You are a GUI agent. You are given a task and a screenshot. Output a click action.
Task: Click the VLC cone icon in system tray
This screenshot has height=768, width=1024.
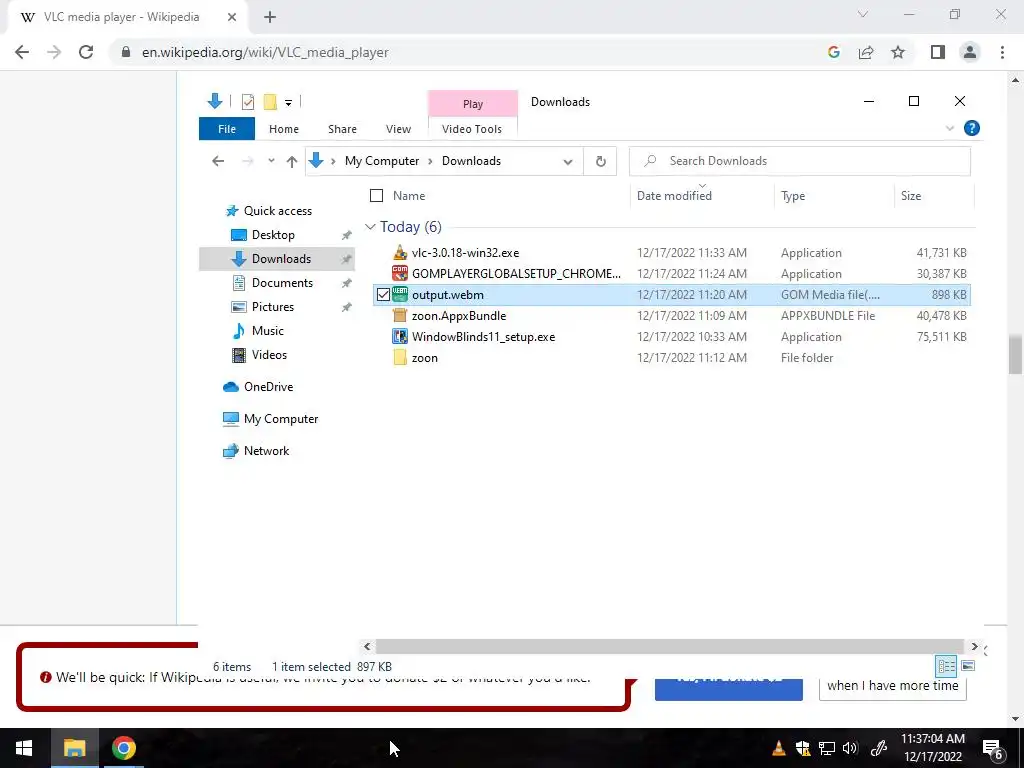[778, 748]
